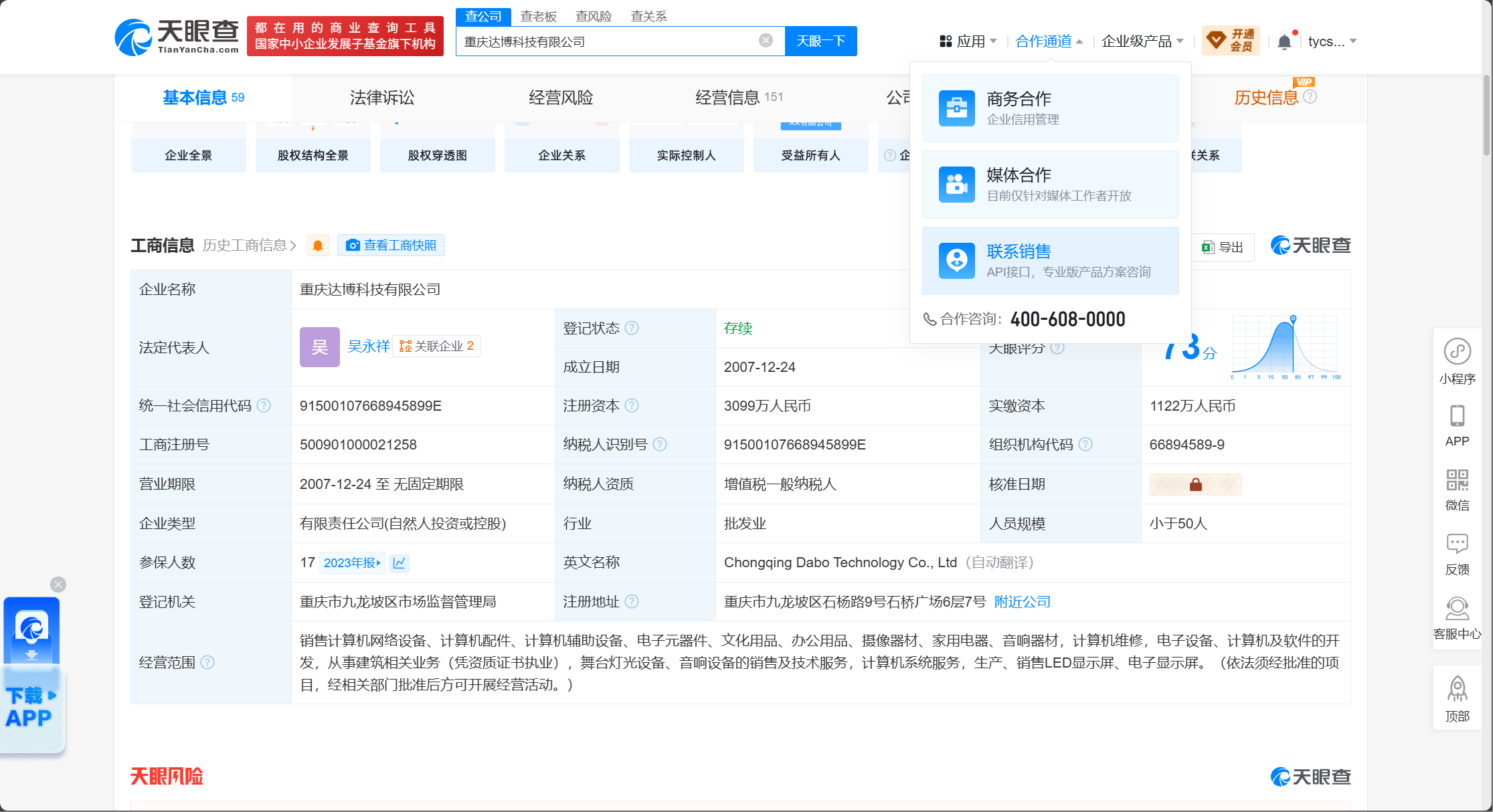
Task: Click the locked 核准日期 lock icon
Action: coord(1196,484)
